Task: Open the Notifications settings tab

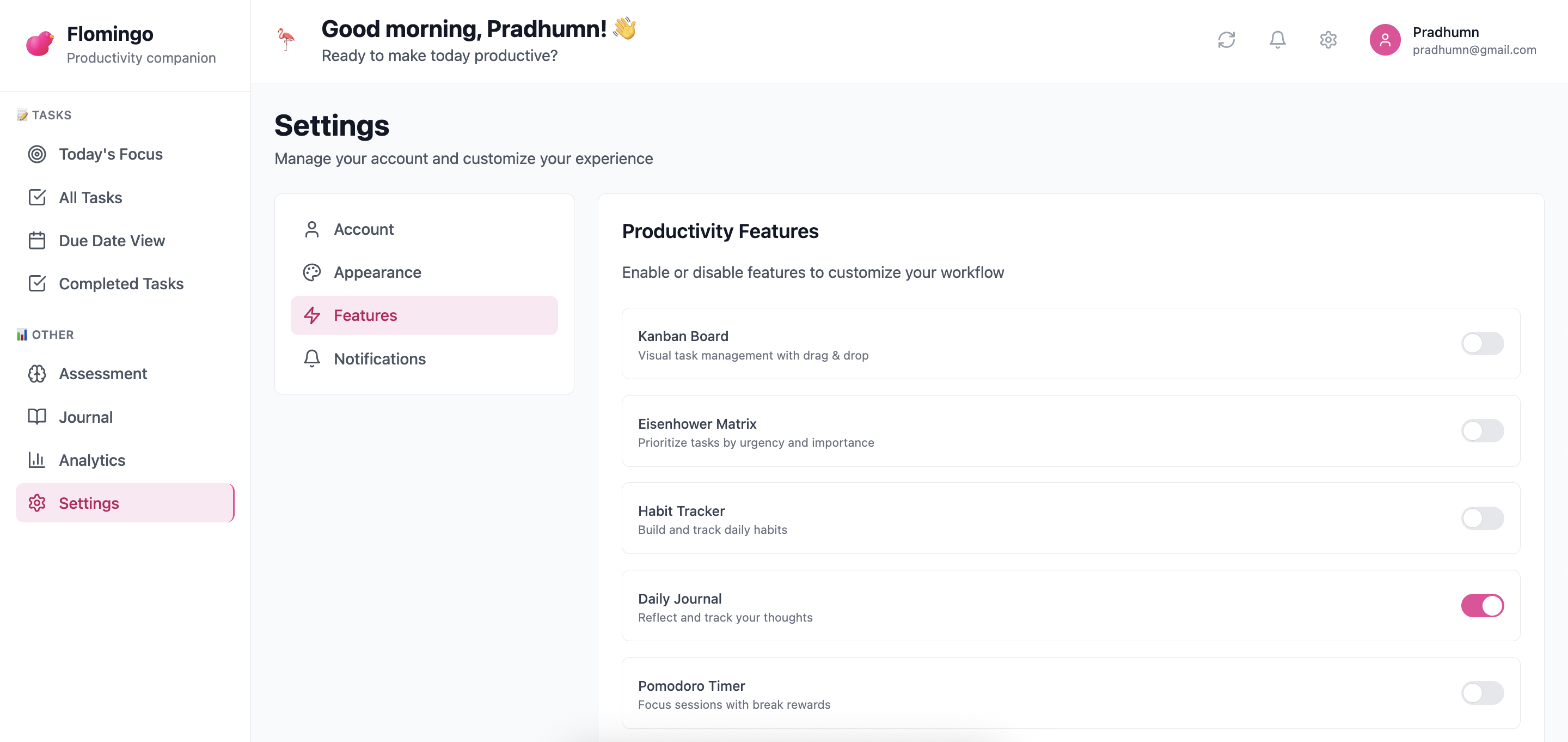Action: [379, 359]
